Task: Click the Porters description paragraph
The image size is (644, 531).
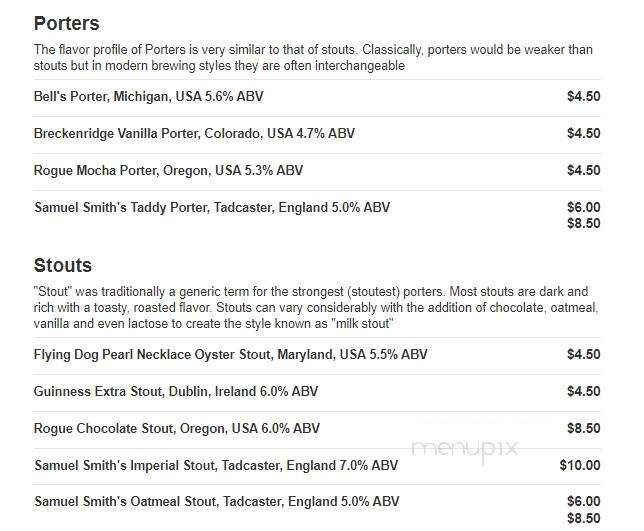Action: [x=313, y=57]
